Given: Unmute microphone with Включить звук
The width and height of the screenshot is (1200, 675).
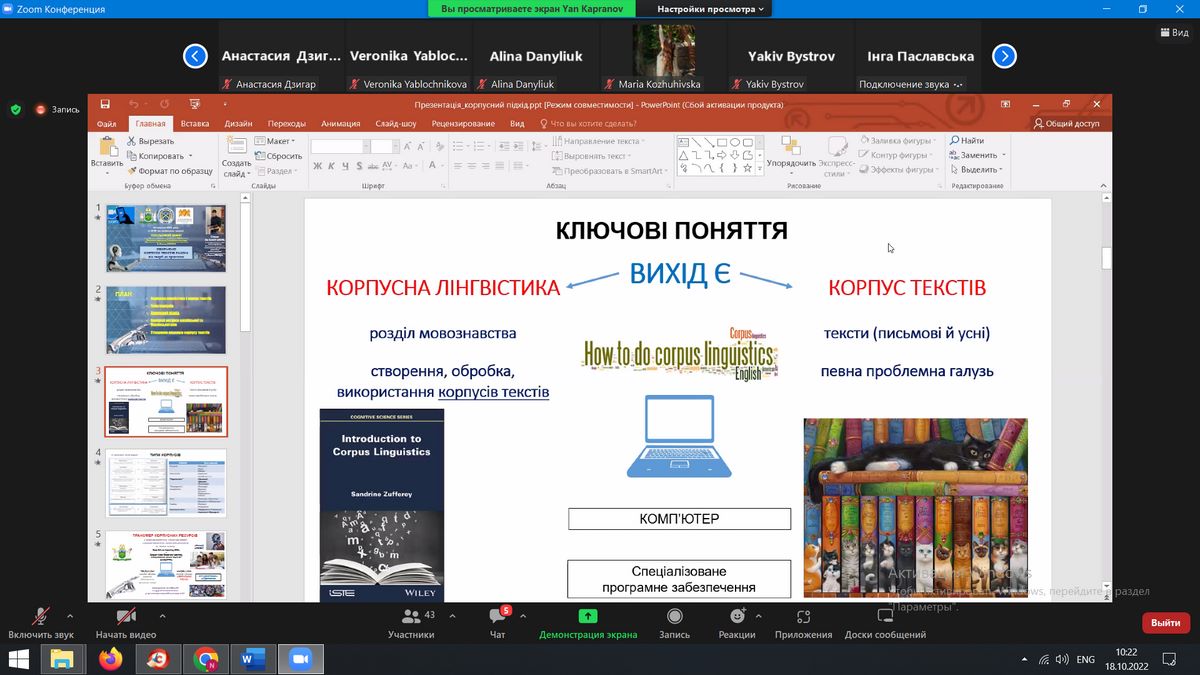Looking at the screenshot, I should (x=41, y=617).
